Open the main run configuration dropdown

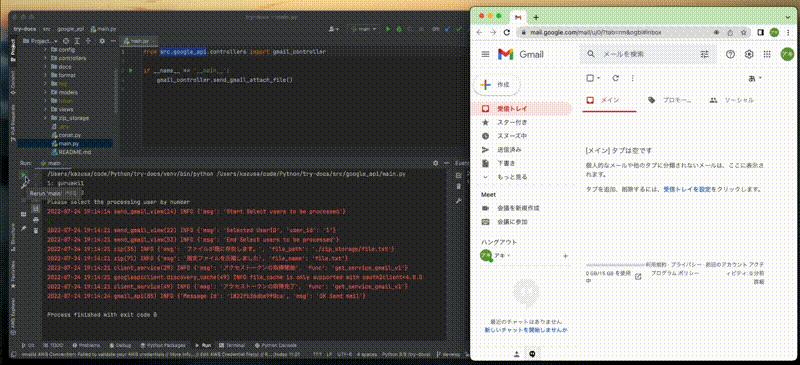(x=362, y=30)
